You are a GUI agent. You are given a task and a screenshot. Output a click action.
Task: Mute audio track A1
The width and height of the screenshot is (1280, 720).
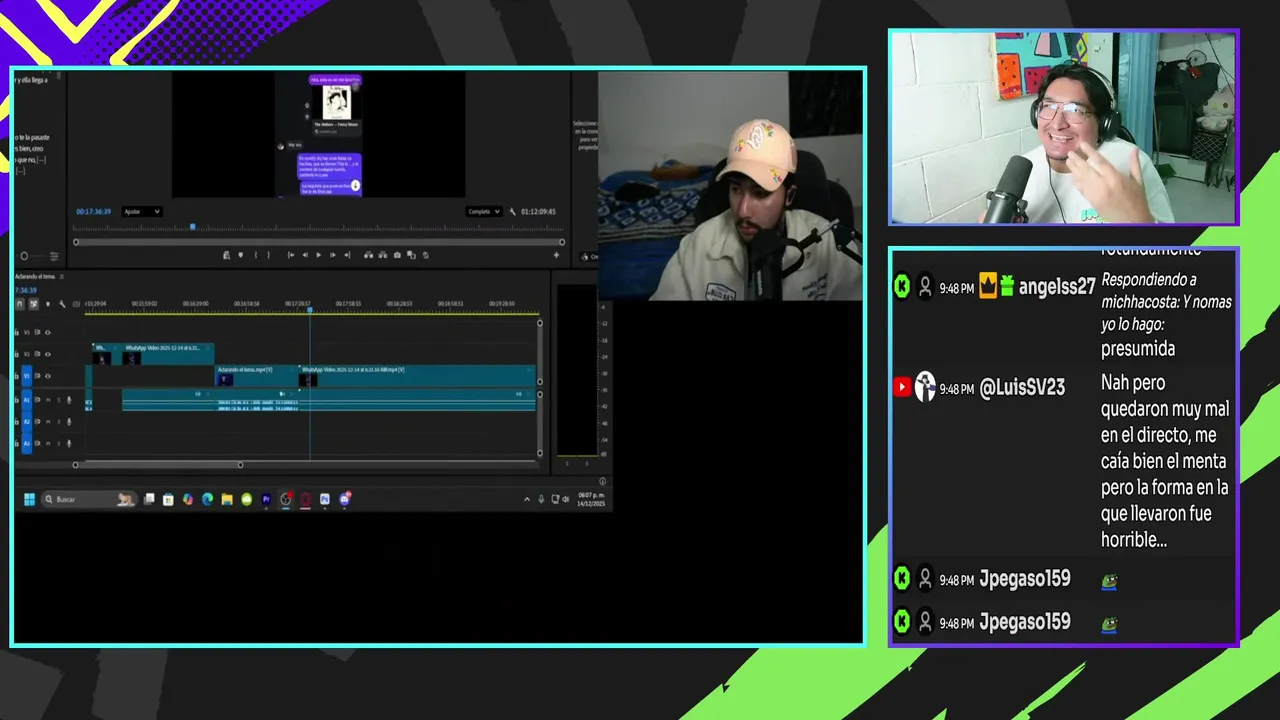(48, 400)
